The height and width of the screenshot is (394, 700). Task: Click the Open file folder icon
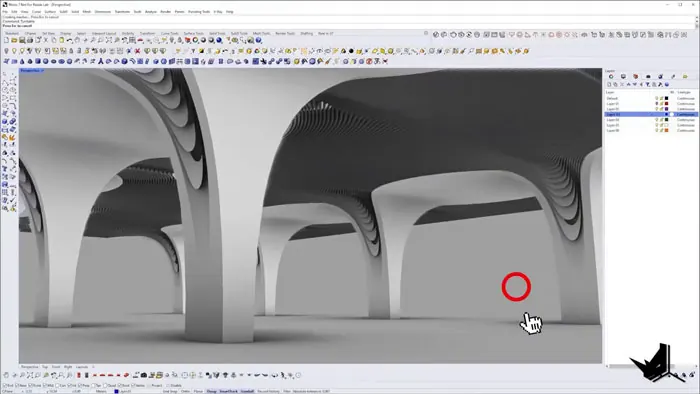14,40
